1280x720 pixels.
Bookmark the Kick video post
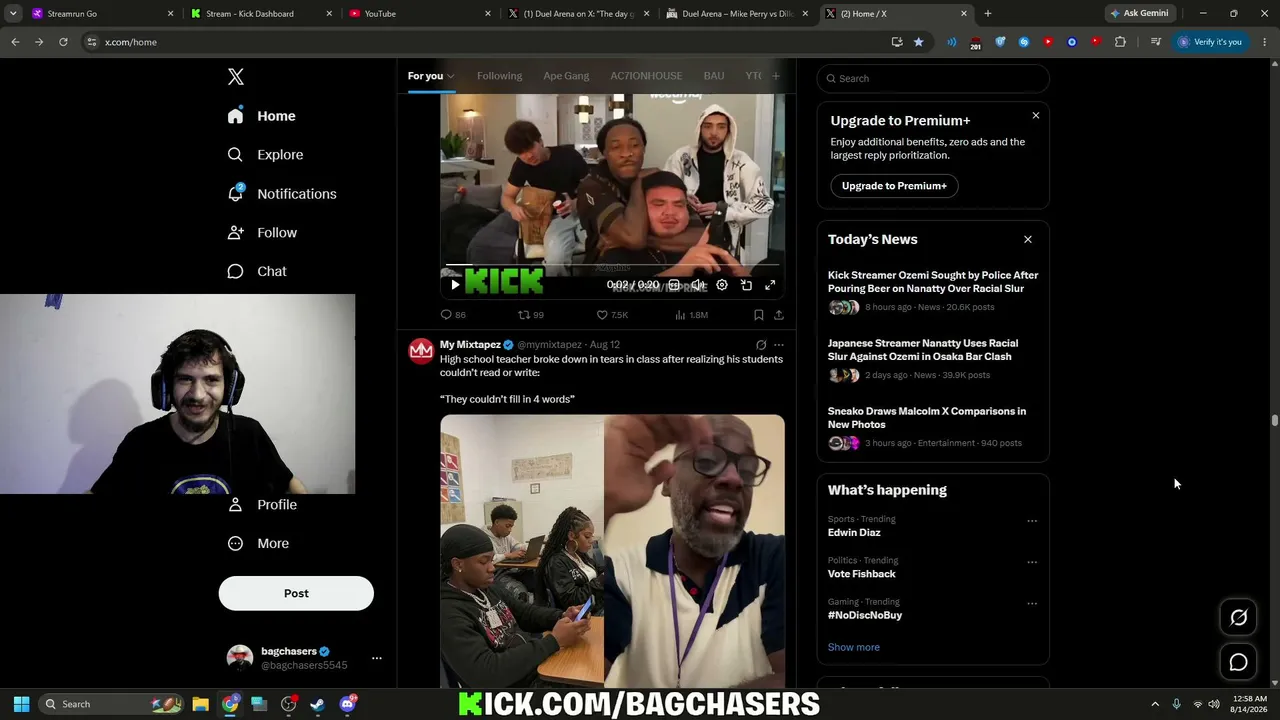(759, 315)
